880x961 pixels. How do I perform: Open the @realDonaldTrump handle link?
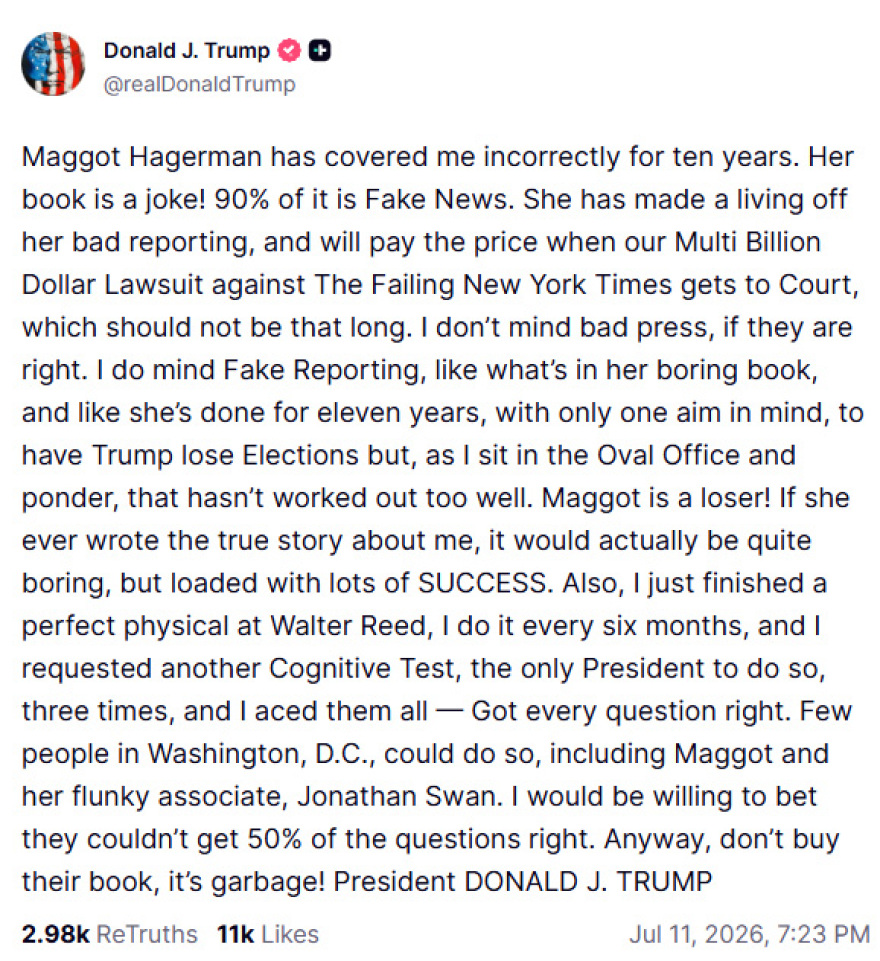point(200,84)
